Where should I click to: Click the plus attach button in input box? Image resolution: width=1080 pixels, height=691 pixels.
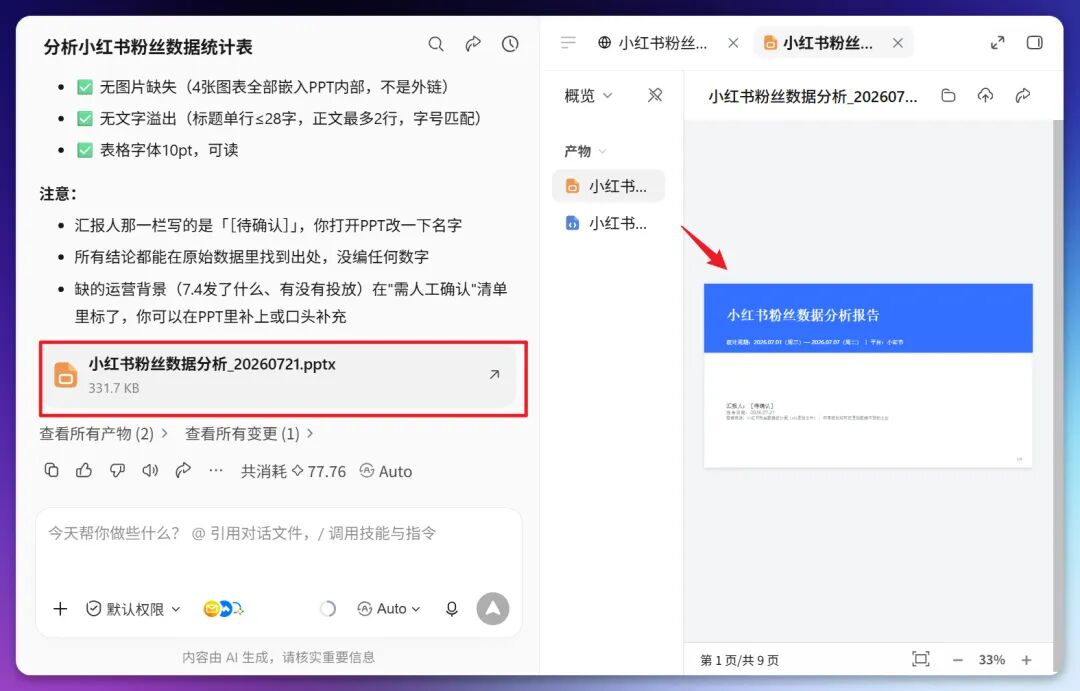click(x=61, y=609)
